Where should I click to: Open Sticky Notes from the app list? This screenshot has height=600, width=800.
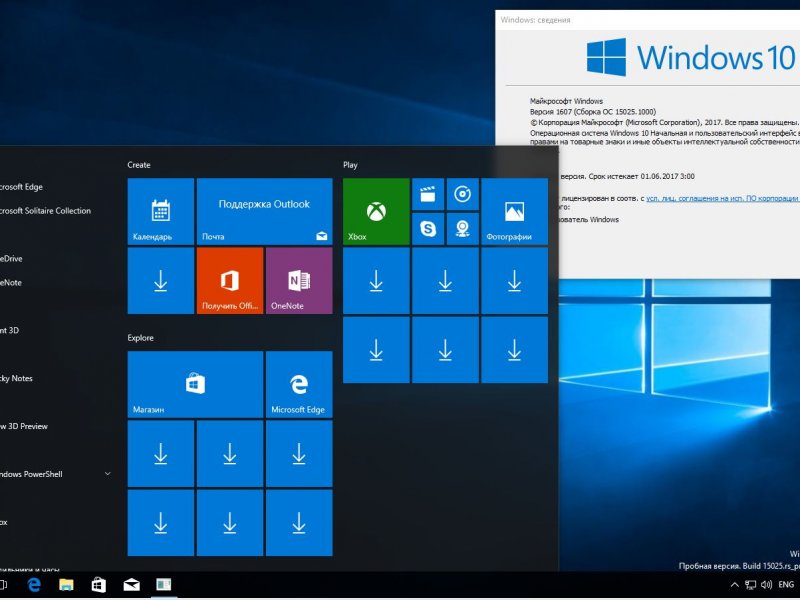point(16,378)
